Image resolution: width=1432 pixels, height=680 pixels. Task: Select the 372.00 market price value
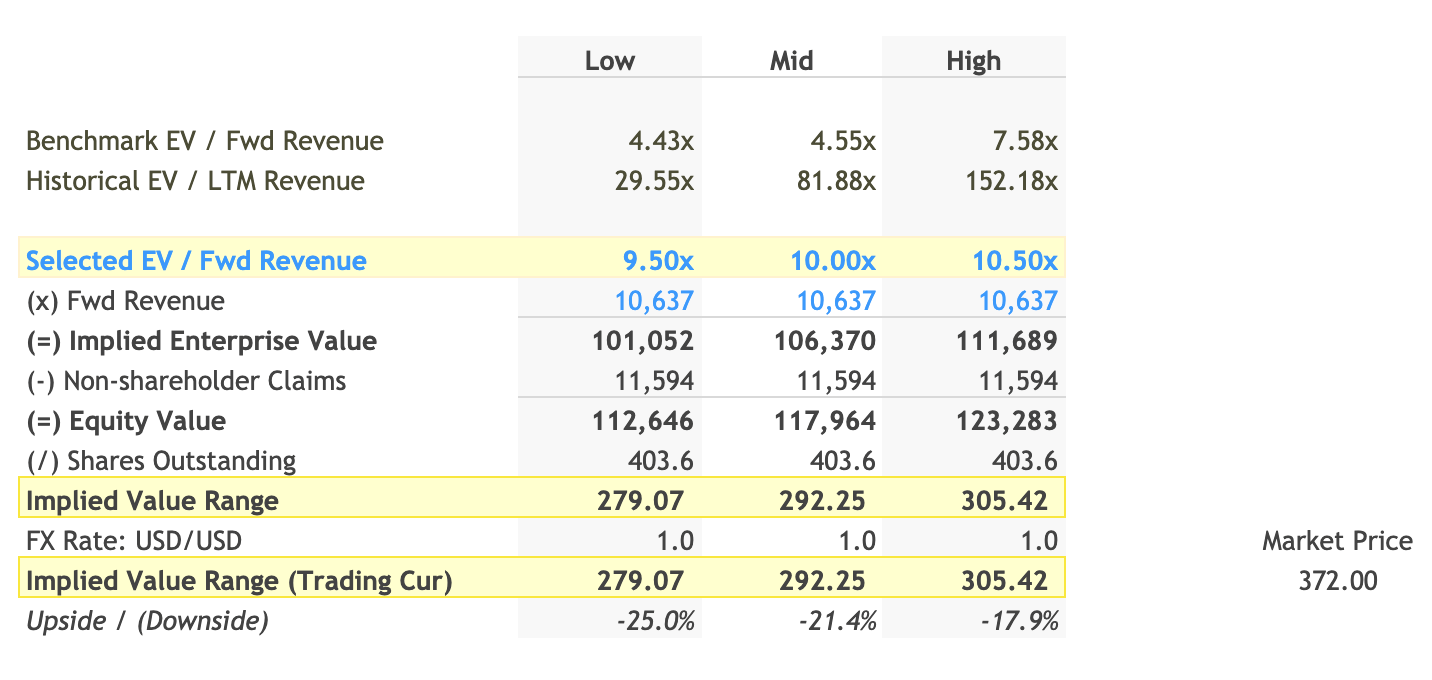pos(1339,580)
